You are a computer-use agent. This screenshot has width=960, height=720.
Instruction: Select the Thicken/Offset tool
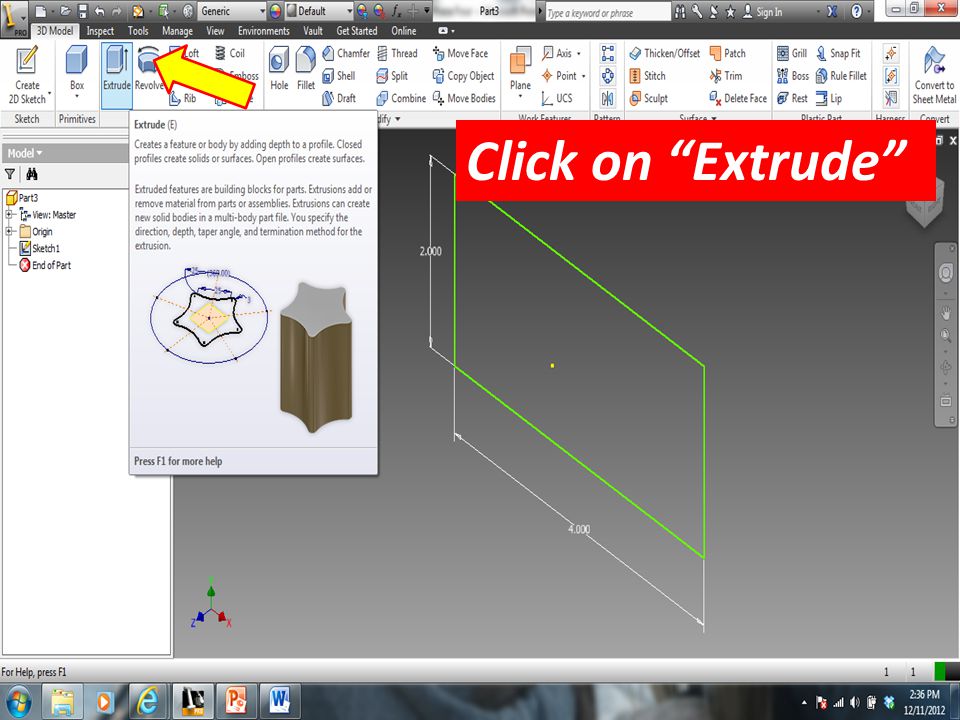pos(665,53)
